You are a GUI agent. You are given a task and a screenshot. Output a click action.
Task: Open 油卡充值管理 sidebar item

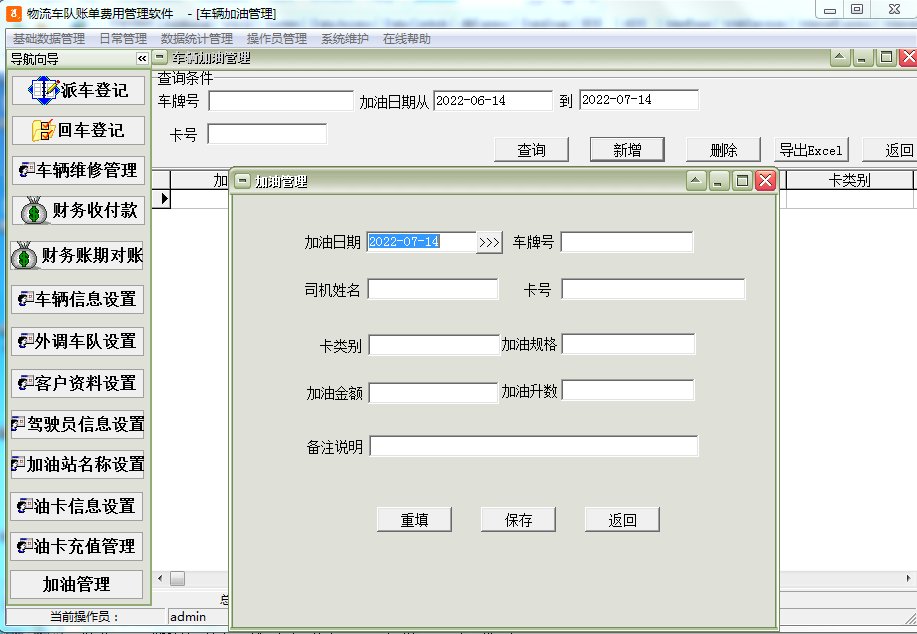(x=77, y=546)
